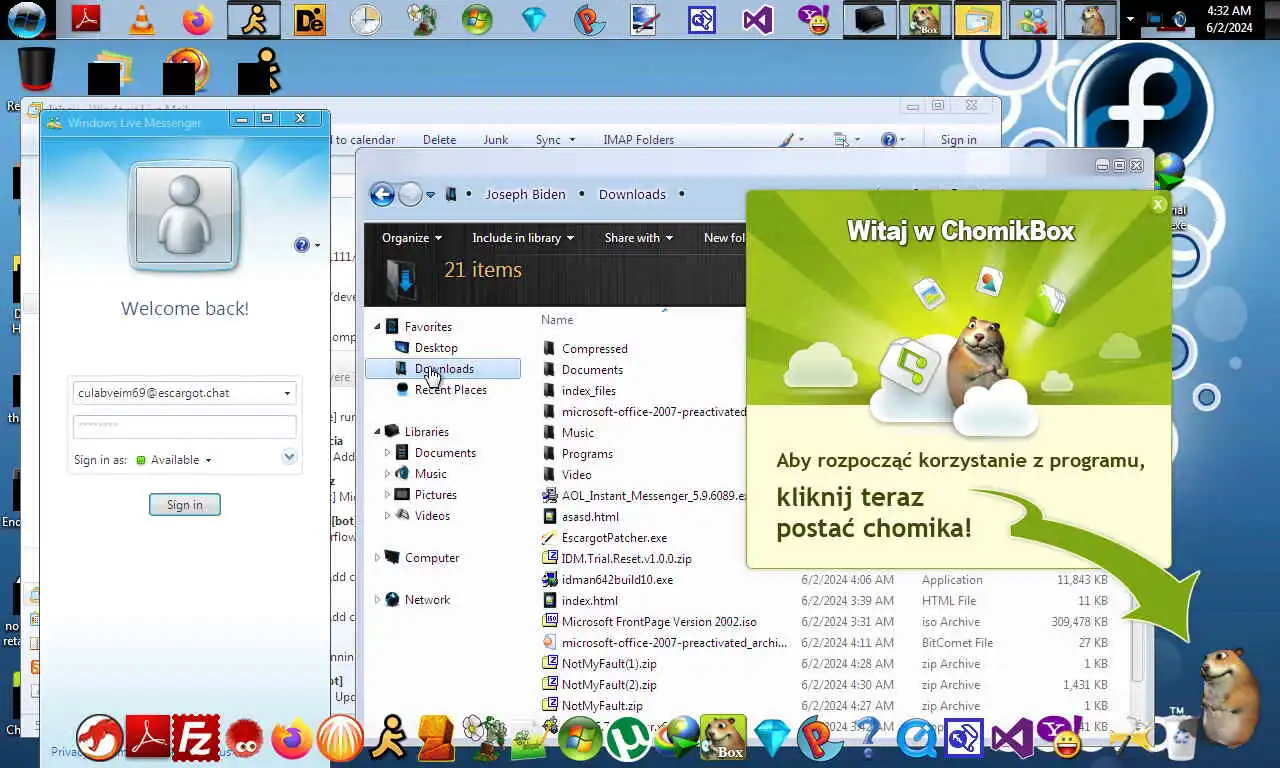Collapse the Libraries tree group
The image size is (1280, 768).
point(378,432)
